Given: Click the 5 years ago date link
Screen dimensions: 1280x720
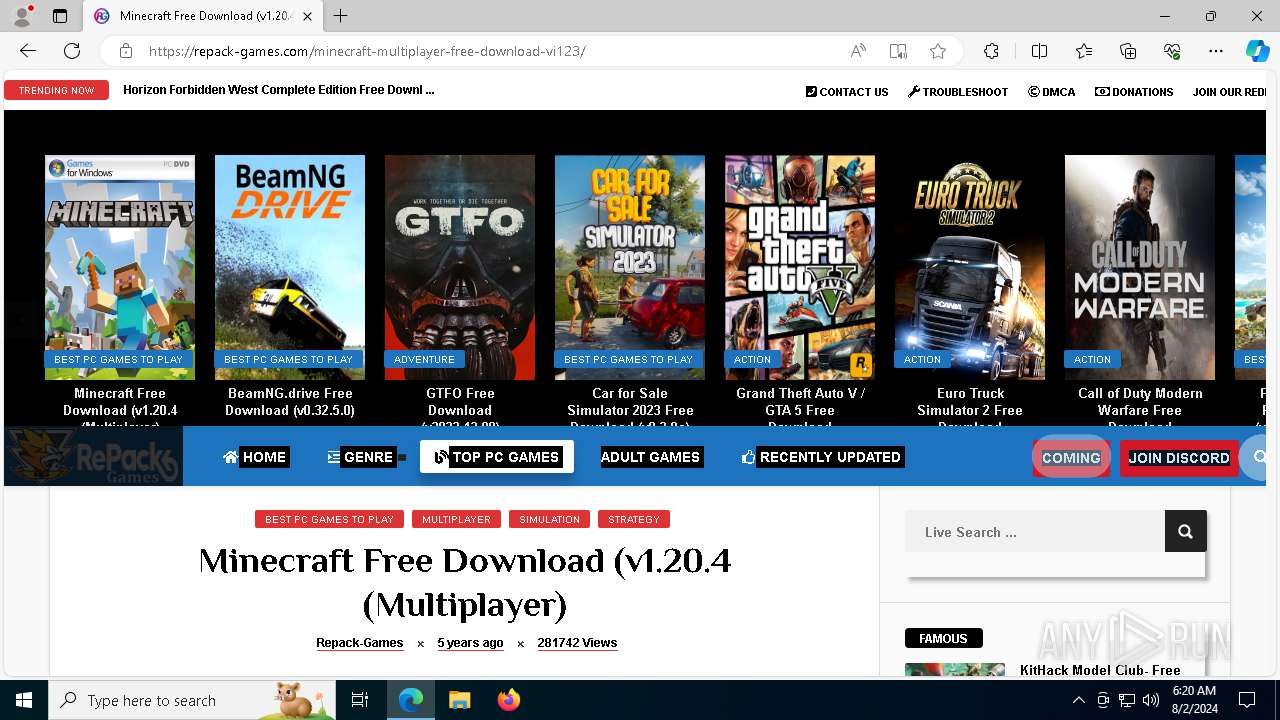Looking at the screenshot, I should 470,643.
